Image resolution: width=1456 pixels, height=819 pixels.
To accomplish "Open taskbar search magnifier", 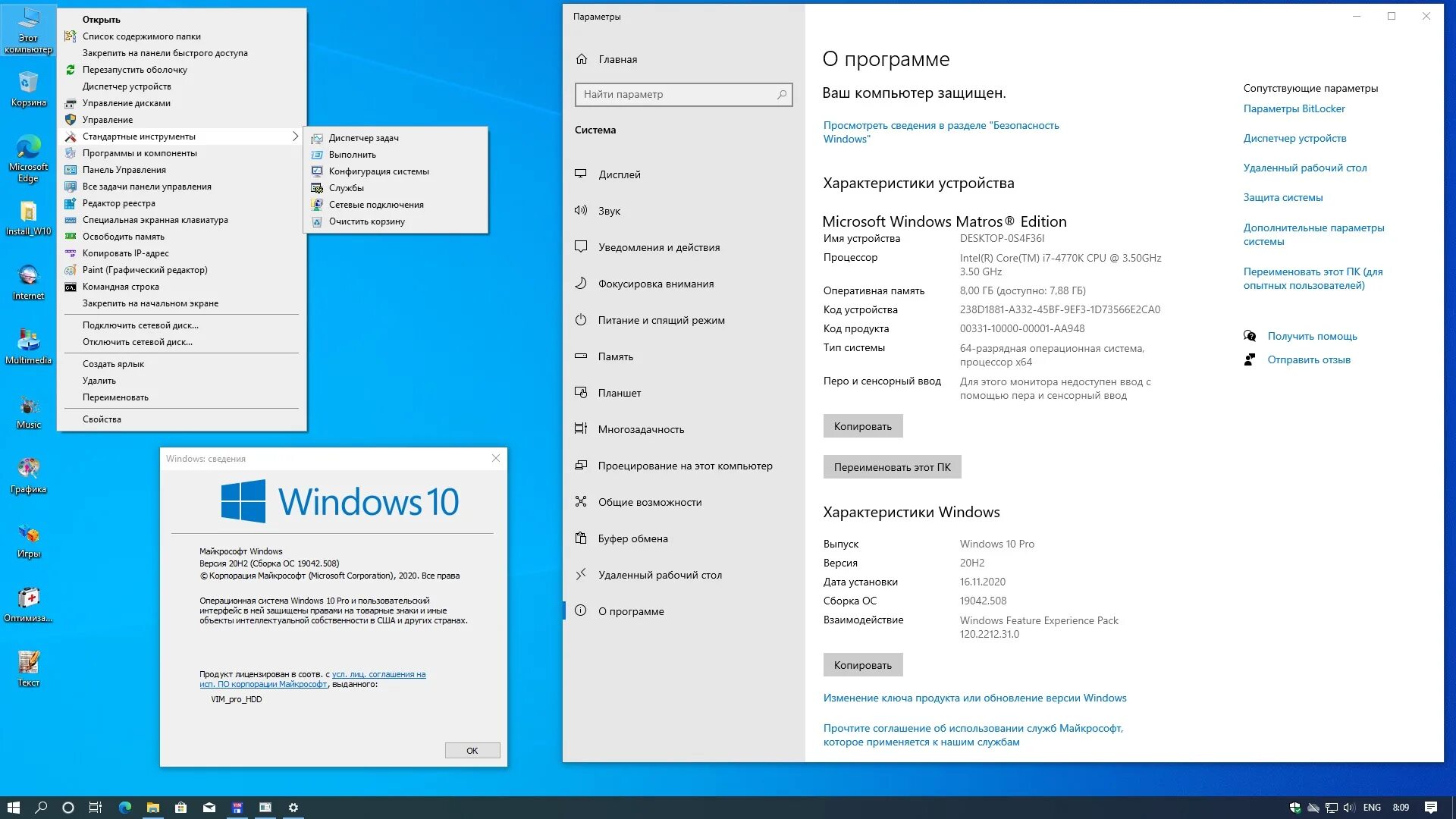I will tap(41, 808).
